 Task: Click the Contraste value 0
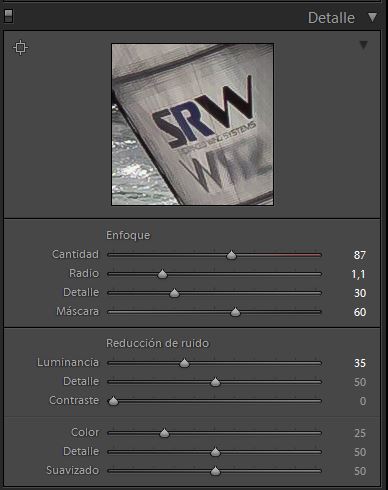click(363, 401)
